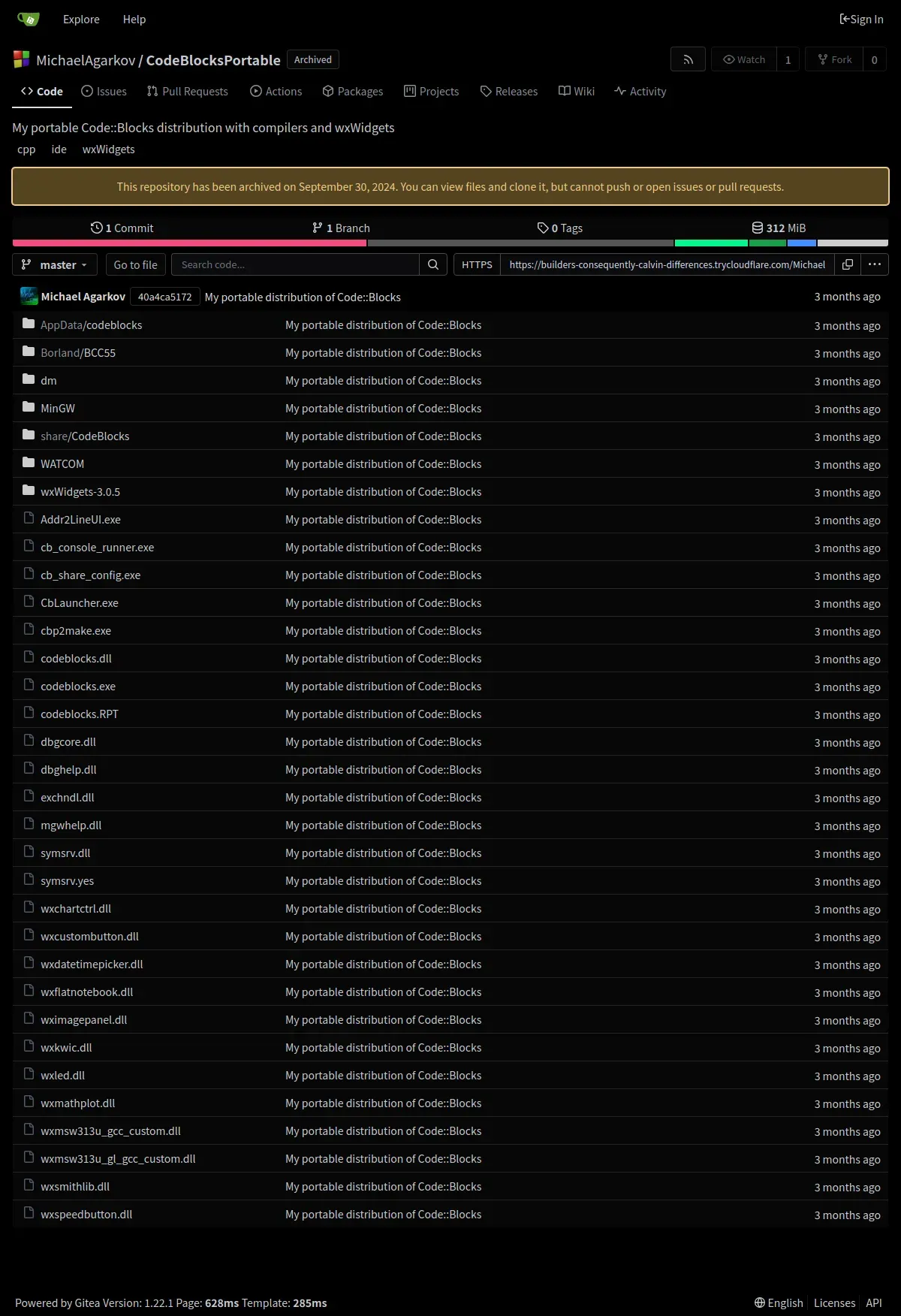Click the repository avatar icon
The width and height of the screenshot is (901, 1316).
click(x=21, y=59)
